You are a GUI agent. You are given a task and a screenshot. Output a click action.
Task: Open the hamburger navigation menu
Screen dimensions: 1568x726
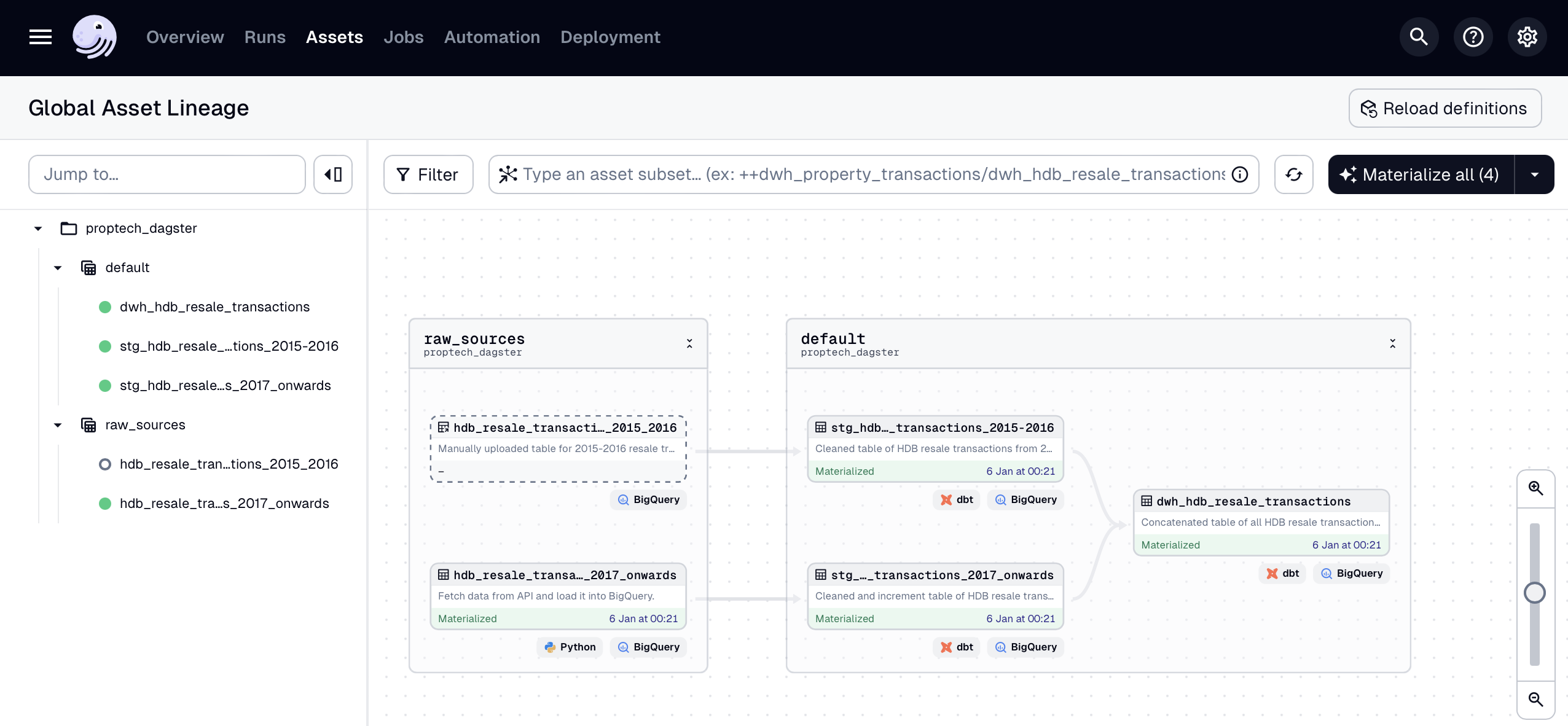coord(41,37)
